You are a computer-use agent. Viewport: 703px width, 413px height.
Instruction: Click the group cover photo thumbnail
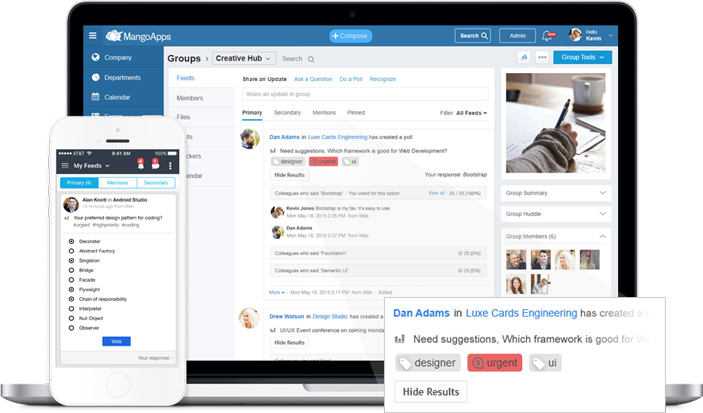[555, 123]
